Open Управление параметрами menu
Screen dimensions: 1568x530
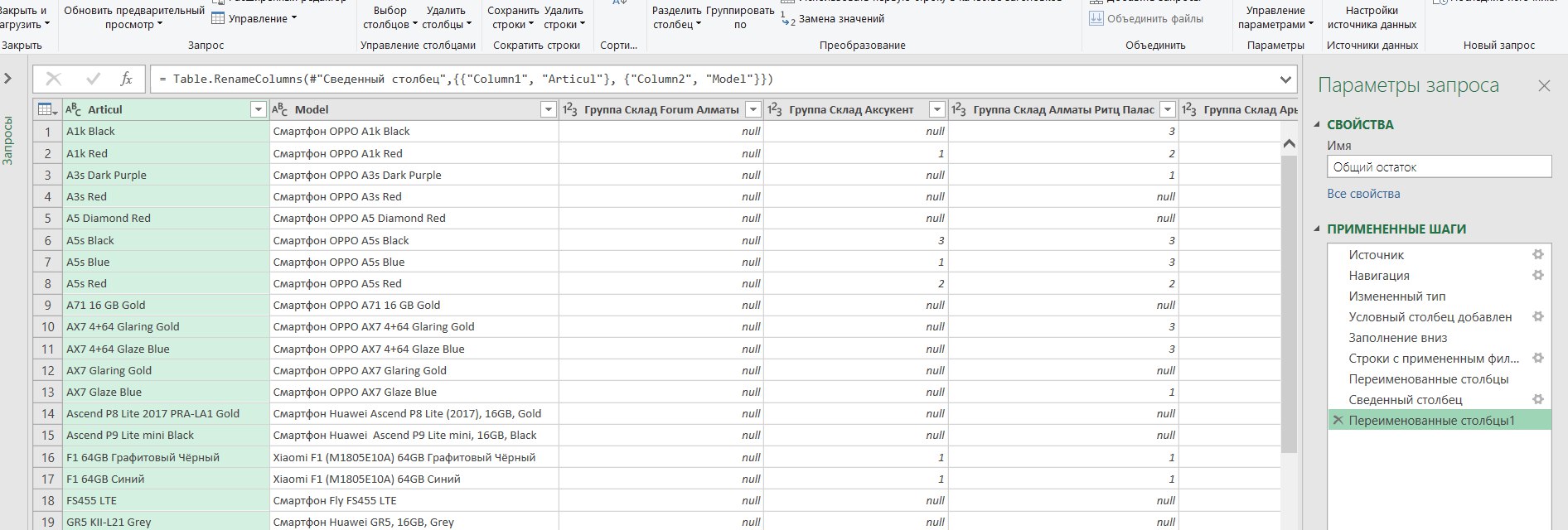click(1275, 17)
